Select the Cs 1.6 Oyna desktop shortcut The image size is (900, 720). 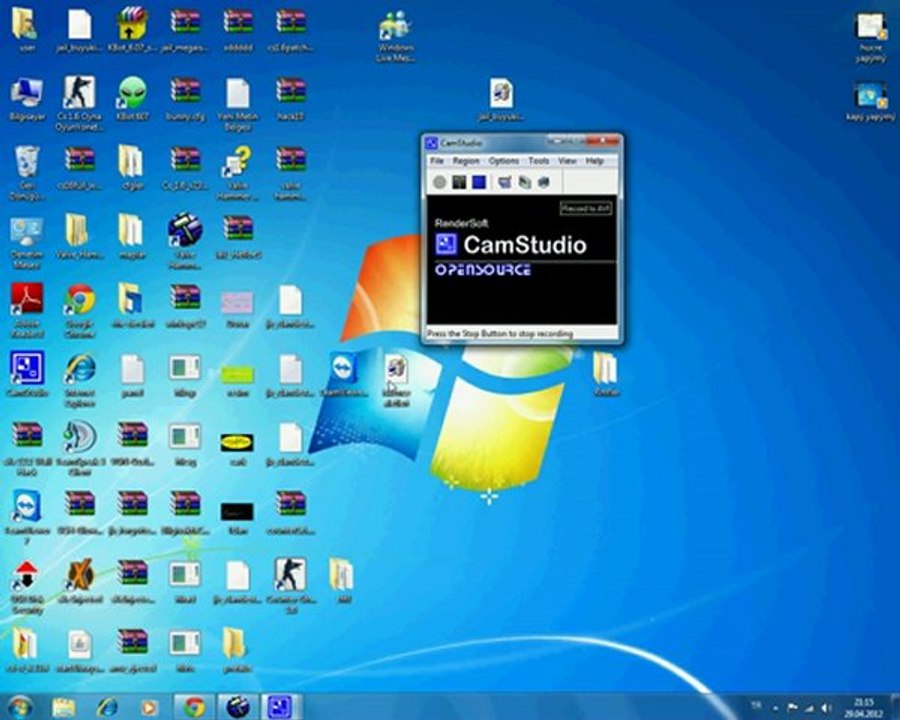point(79,103)
